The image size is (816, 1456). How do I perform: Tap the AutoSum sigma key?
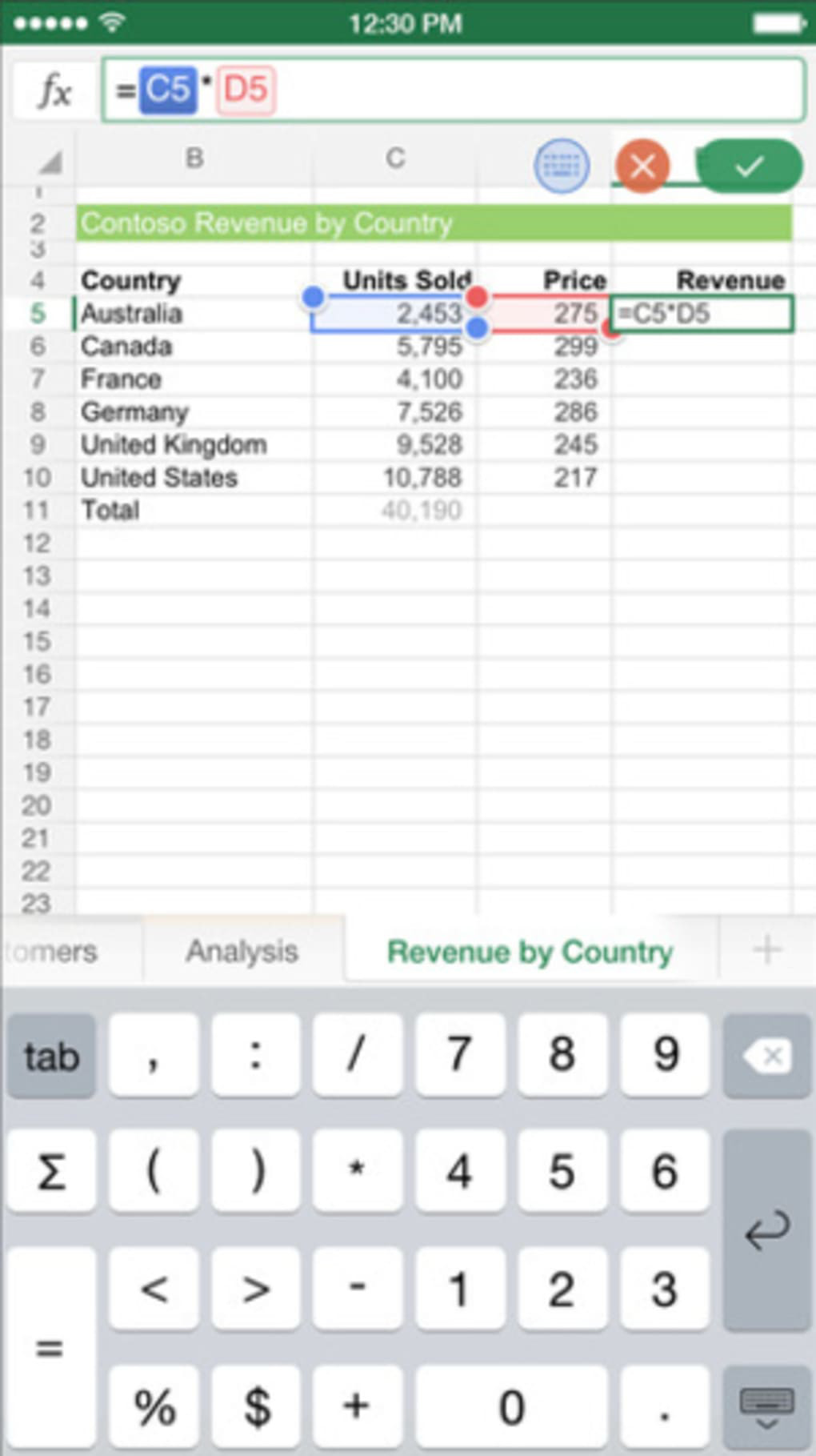(51, 1172)
